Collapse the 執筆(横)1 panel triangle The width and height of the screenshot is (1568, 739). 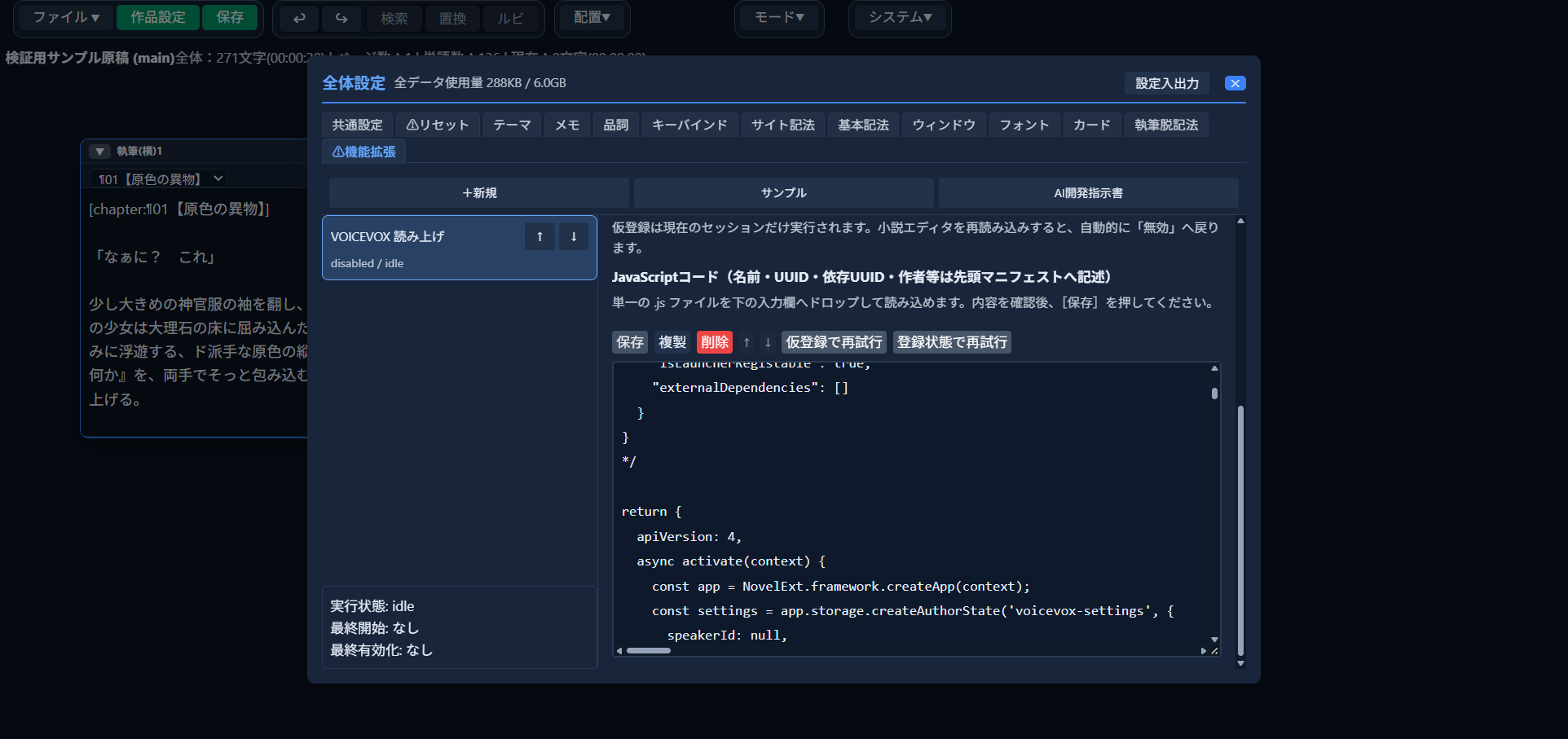pyautogui.click(x=99, y=152)
